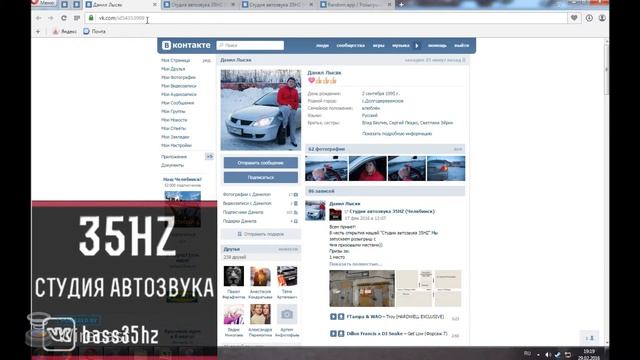640x360 pixels.
Task: Open the map image in the post
Action: click(x=429, y=288)
